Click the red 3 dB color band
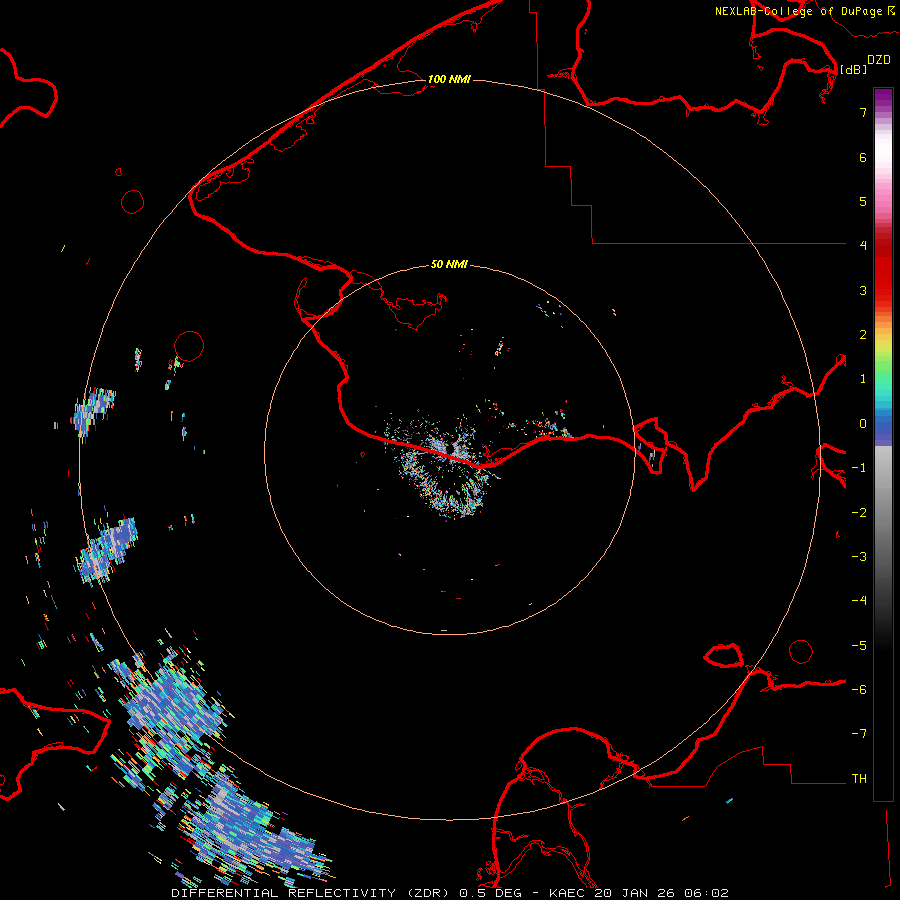900x900 pixels. [x=883, y=290]
